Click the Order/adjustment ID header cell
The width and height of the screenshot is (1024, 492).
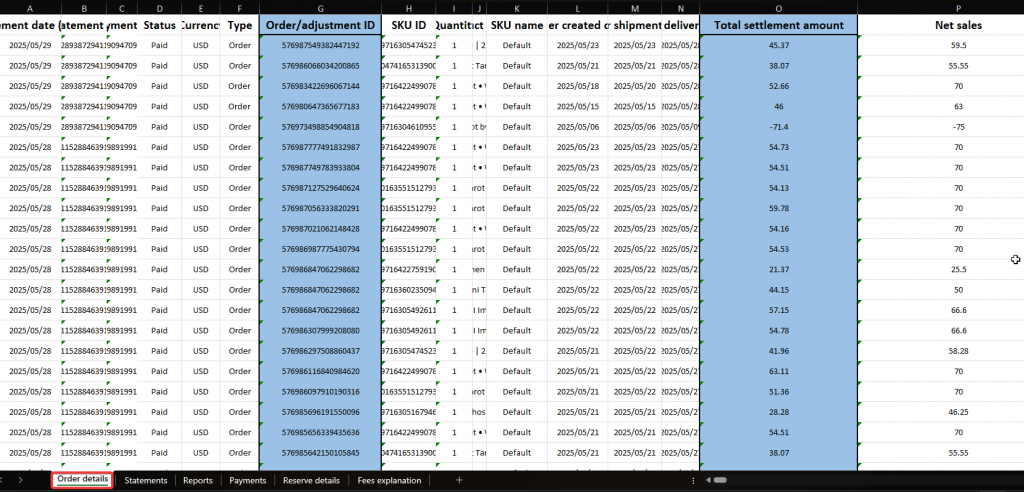320,25
